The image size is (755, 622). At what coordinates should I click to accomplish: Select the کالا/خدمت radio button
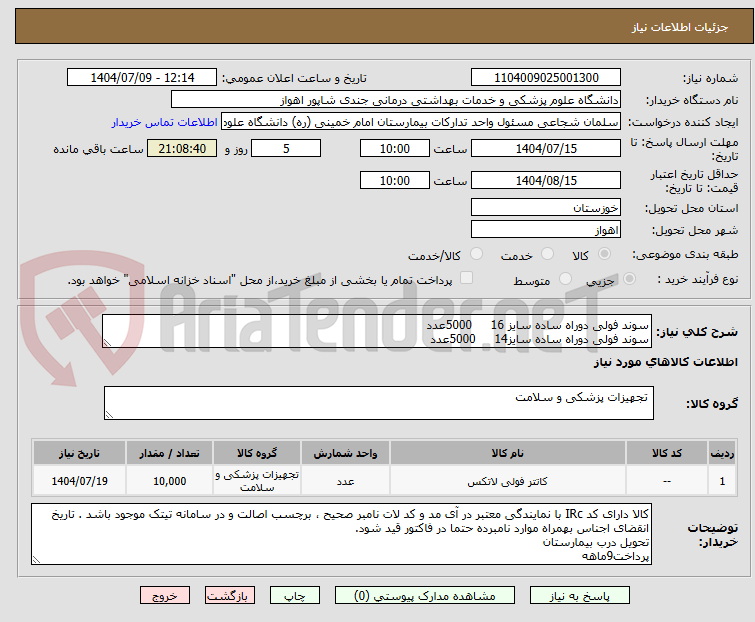coord(476,254)
